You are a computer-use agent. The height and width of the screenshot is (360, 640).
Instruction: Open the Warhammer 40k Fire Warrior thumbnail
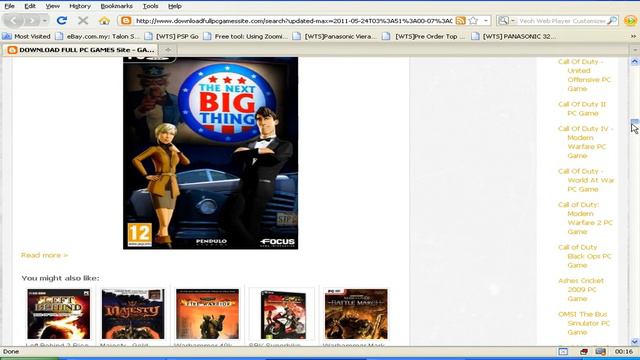pos(207,314)
